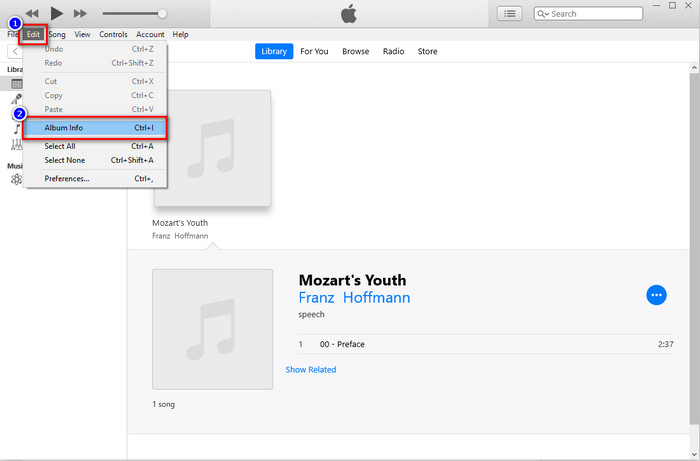This screenshot has width=700, height=461.
Task: Skip forward with the fast-forward button
Action: pos(80,13)
